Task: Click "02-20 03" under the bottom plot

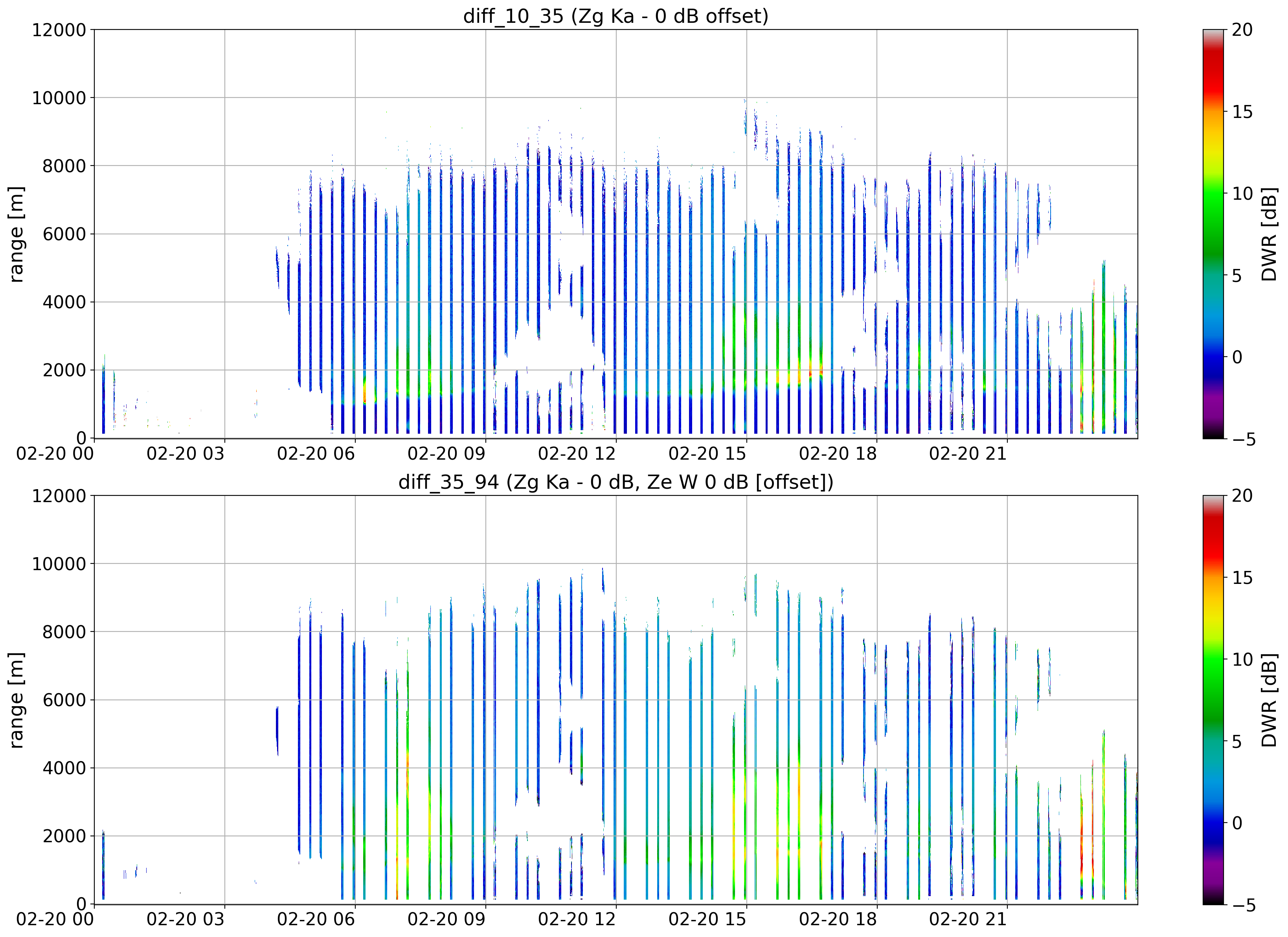Action: [x=186, y=919]
